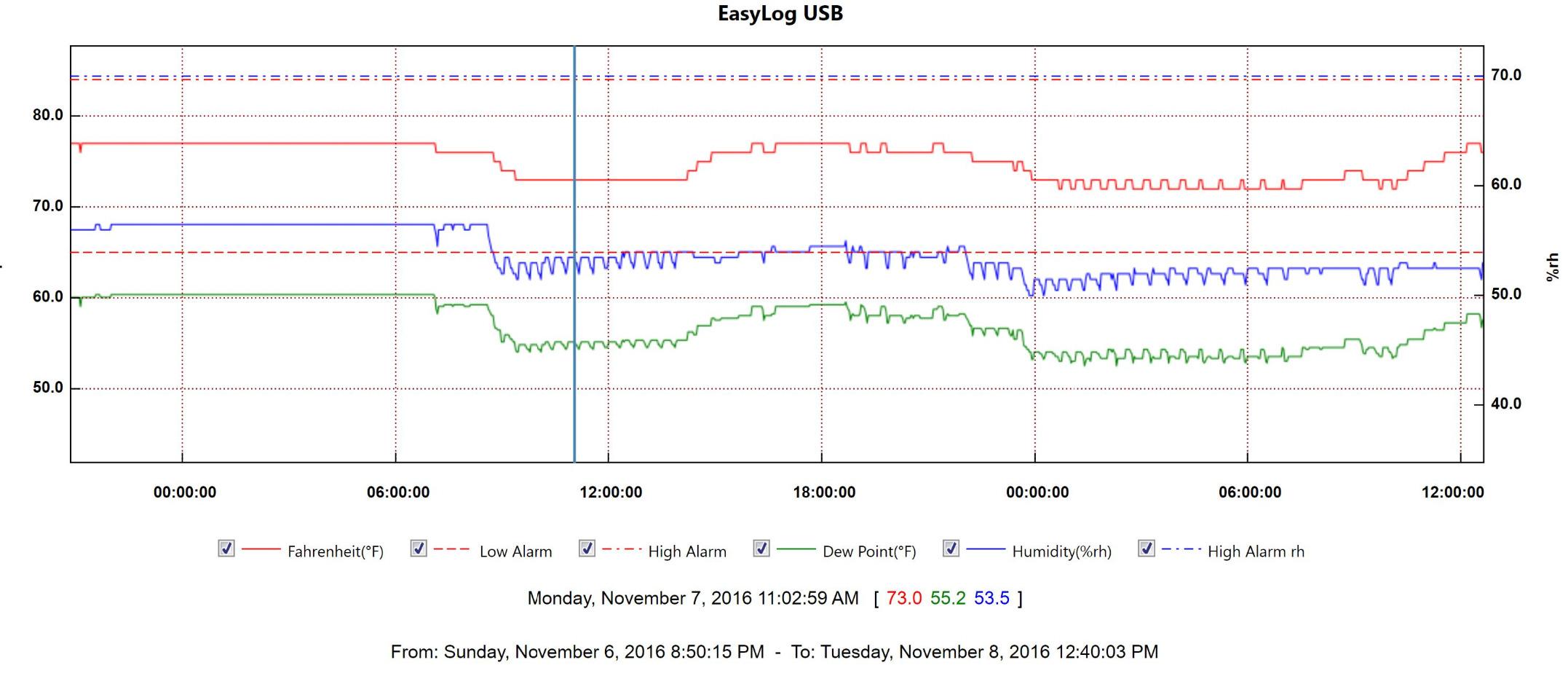Click the 70.0 right humidity axis label
This screenshot has height=676, width=1568.
click(1506, 75)
